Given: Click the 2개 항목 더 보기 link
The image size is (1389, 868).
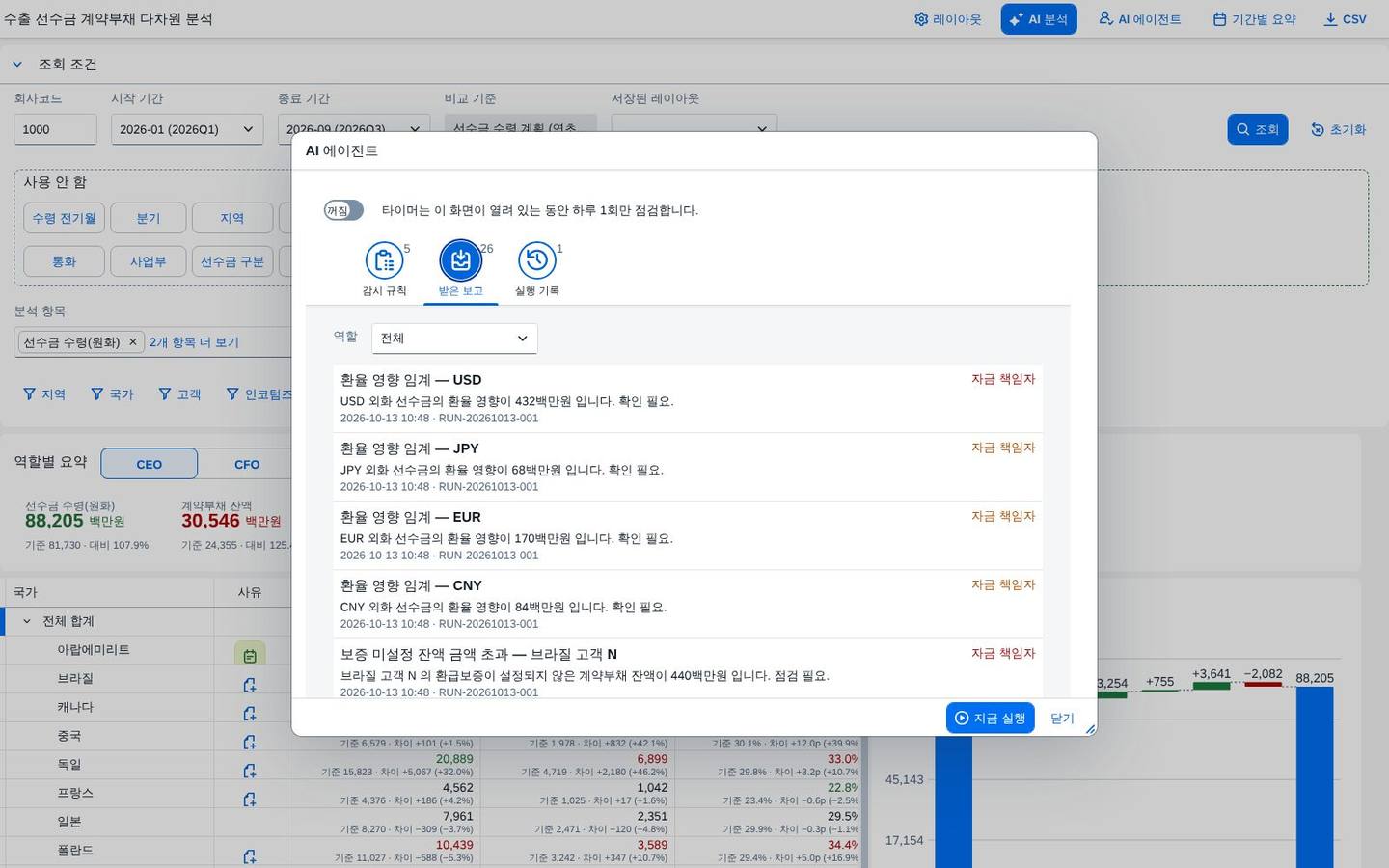Looking at the screenshot, I should click(194, 342).
